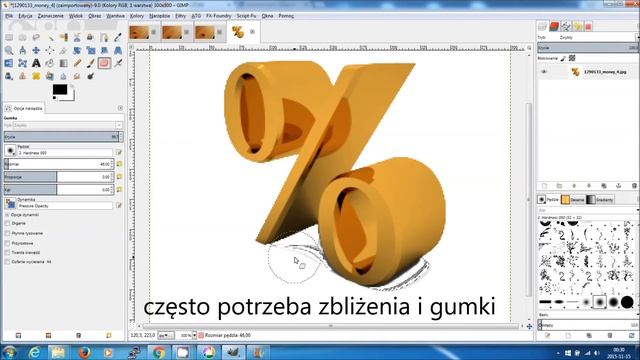640x360 pixels.
Task: Select the Scissors Select tool
Action: (77, 38)
